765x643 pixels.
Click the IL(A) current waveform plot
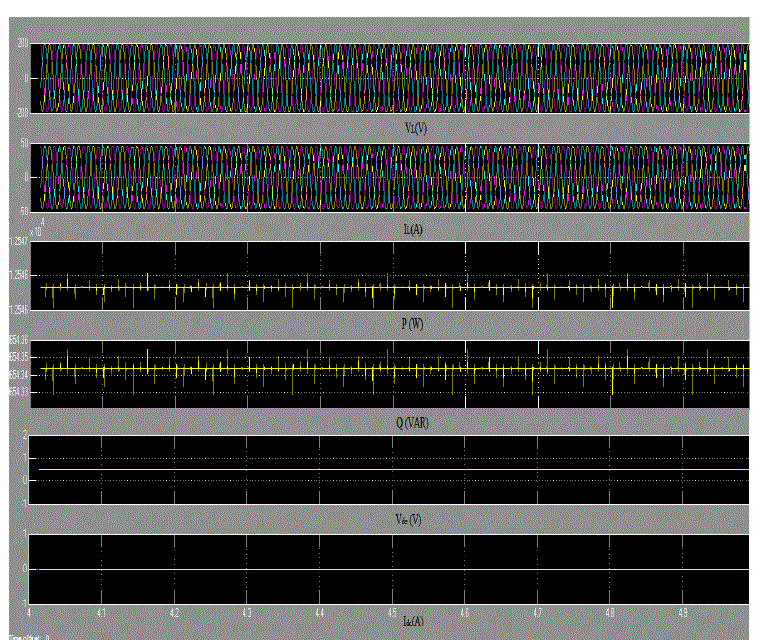click(x=390, y=177)
